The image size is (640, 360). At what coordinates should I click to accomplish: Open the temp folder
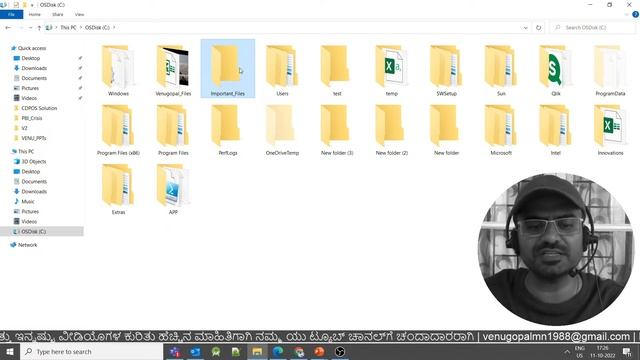(x=391, y=69)
